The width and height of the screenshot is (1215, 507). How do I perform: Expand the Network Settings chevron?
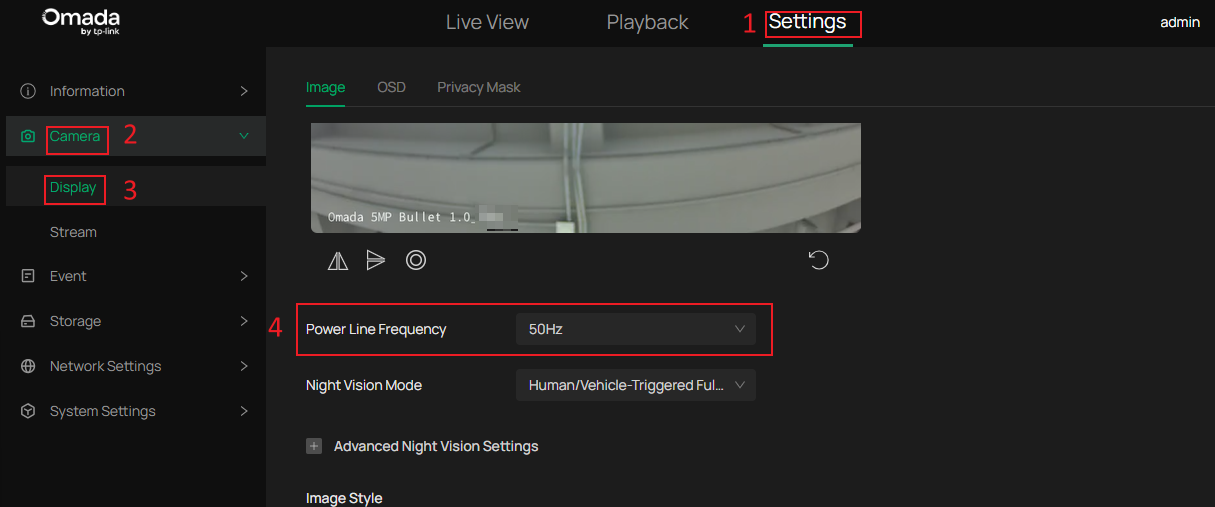point(244,366)
